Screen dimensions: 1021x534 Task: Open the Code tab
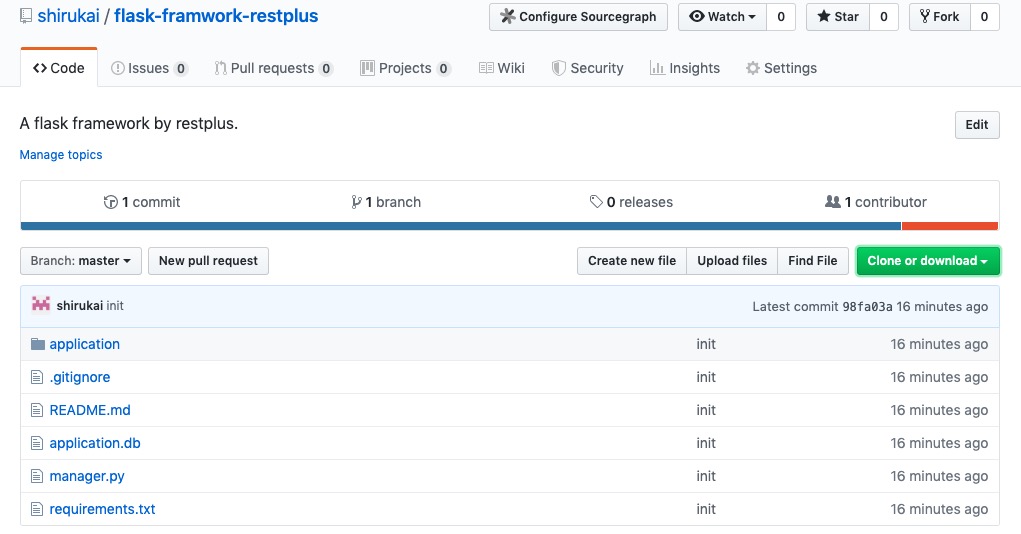point(59,68)
